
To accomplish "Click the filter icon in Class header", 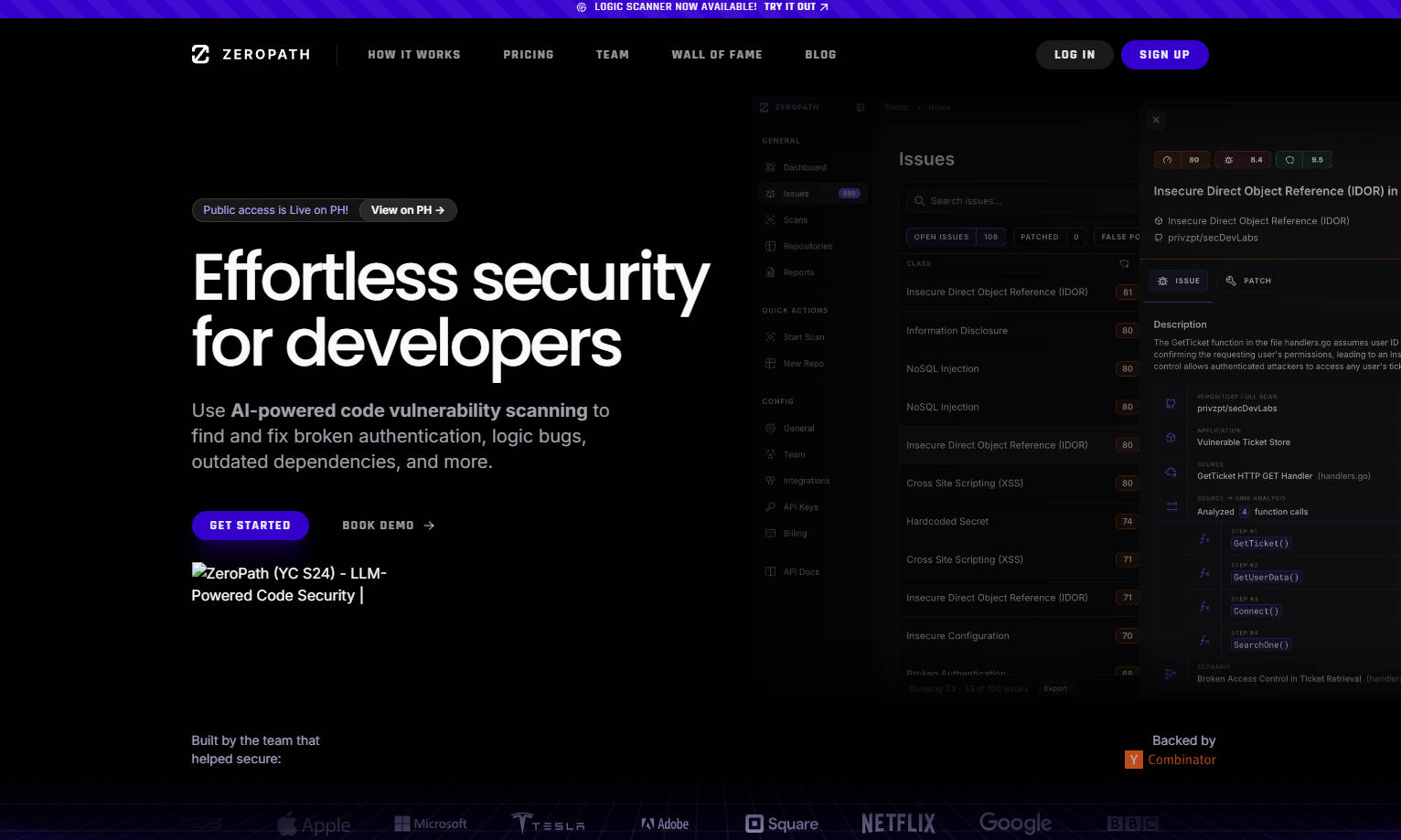I will point(1124,263).
